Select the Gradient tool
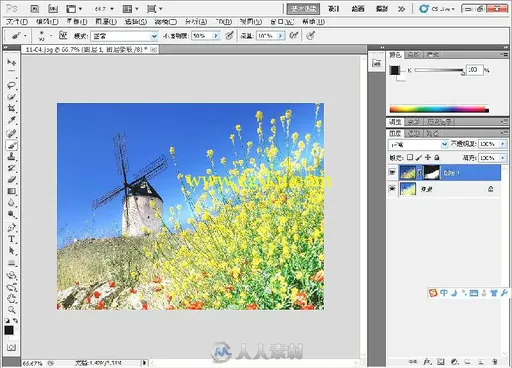This screenshot has height=368, width=512. point(12,191)
